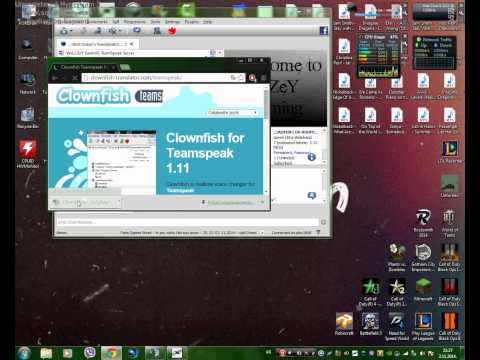This screenshot has width=480, height=360.
Task: Click the Chrome back arrow
Action: 55,78
